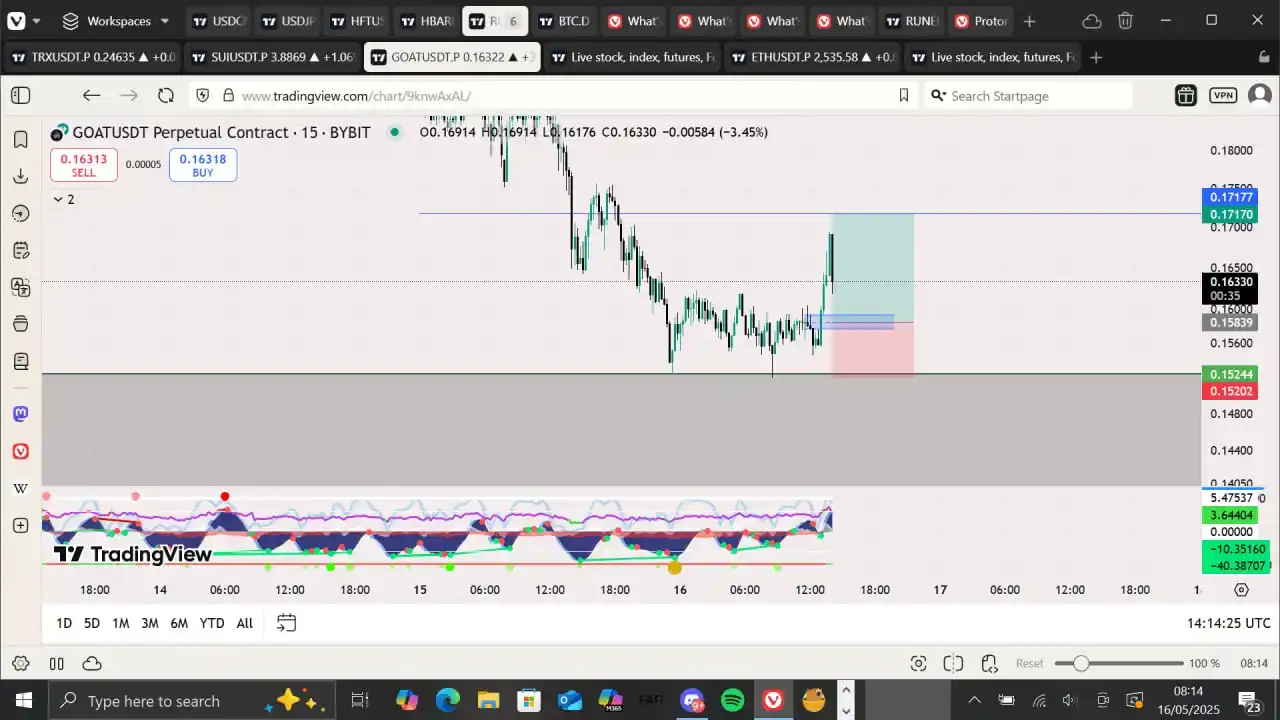The height and width of the screenshot is (720, 1280).
Task: Set the 1D time range
Action: [64, 623]
